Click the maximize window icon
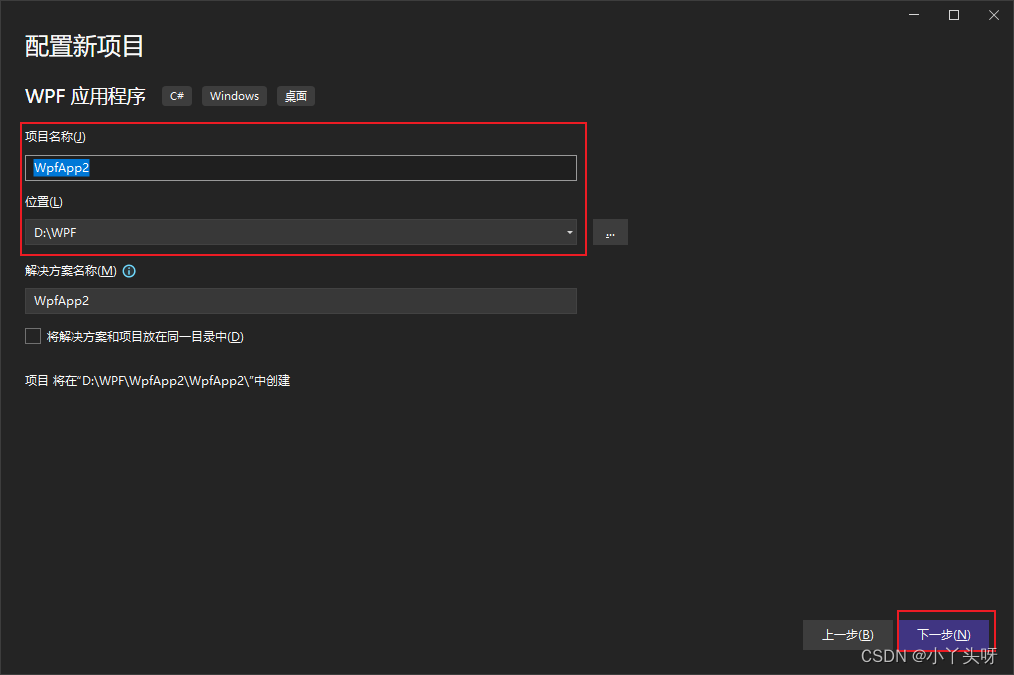The width and height of the screenshot is (1014, 675). [x=953, y=15]
